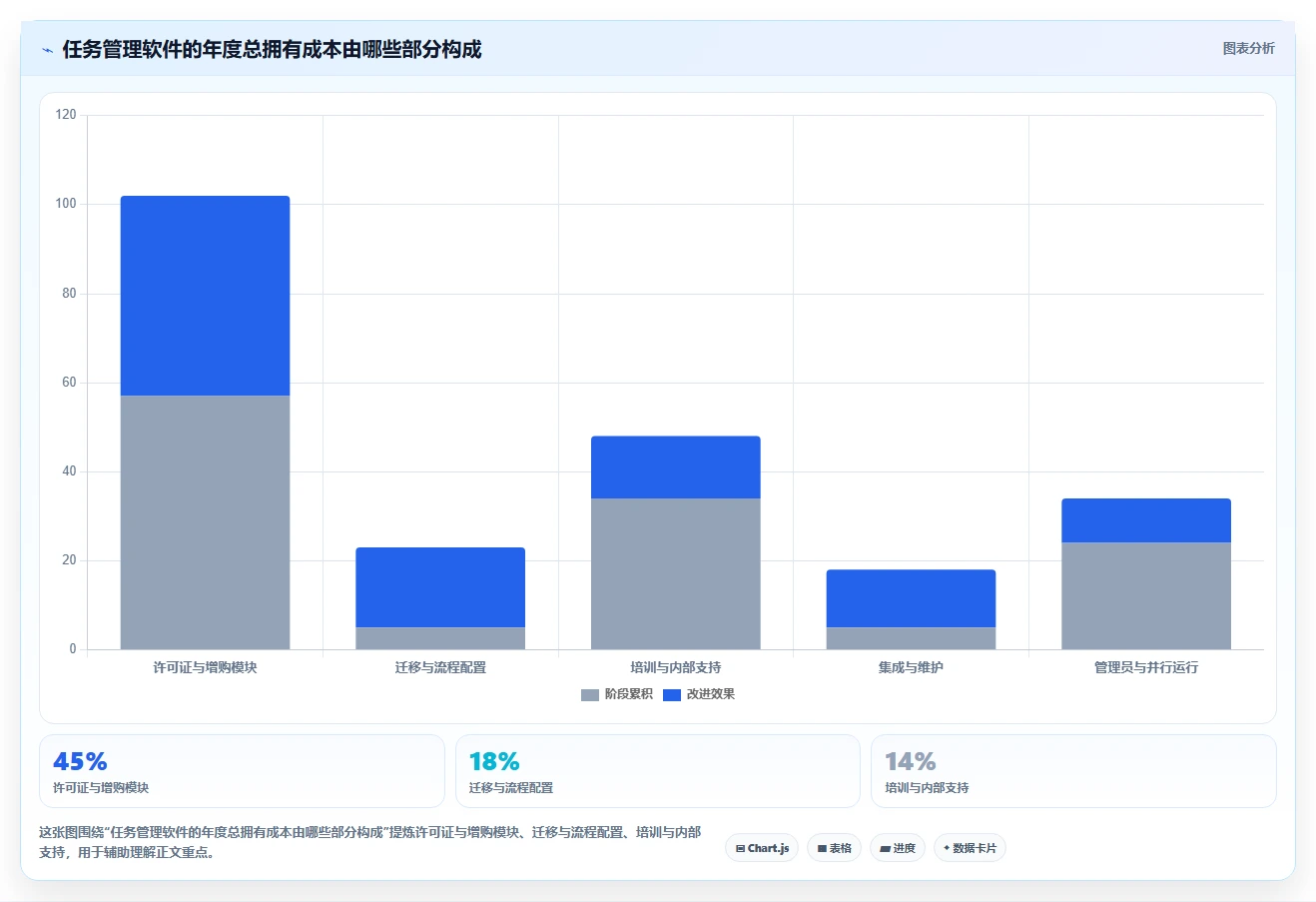Click the Chart.js tag chip
Screen dimensions: 1316x902
[762, 848]
